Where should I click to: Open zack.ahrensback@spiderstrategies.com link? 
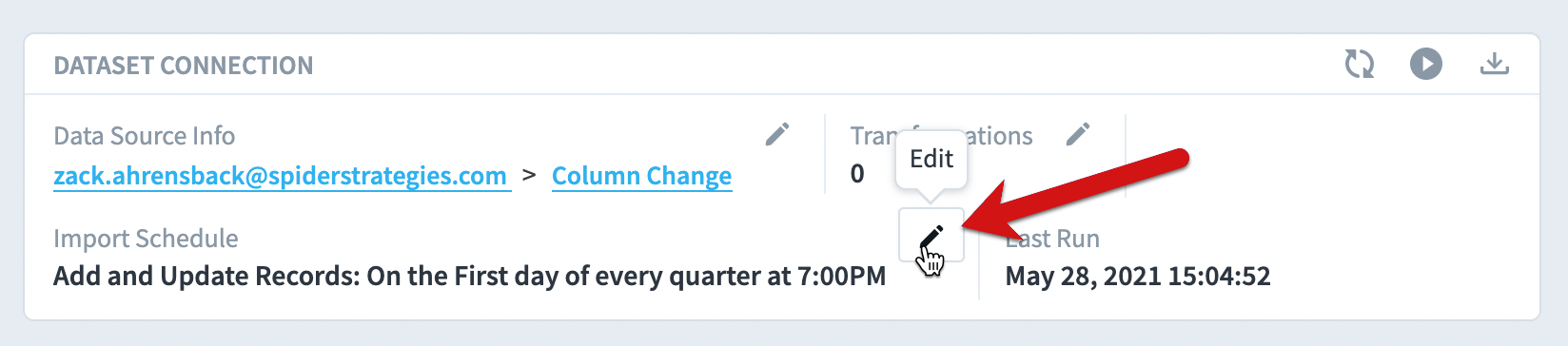(280, 176)
